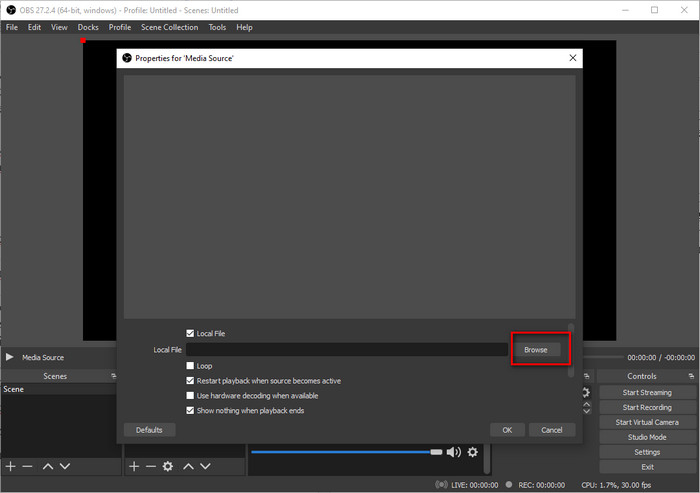Screen dimensions: 700x493
Task: Click the Defaults button
Action: [x=149, y=430]
